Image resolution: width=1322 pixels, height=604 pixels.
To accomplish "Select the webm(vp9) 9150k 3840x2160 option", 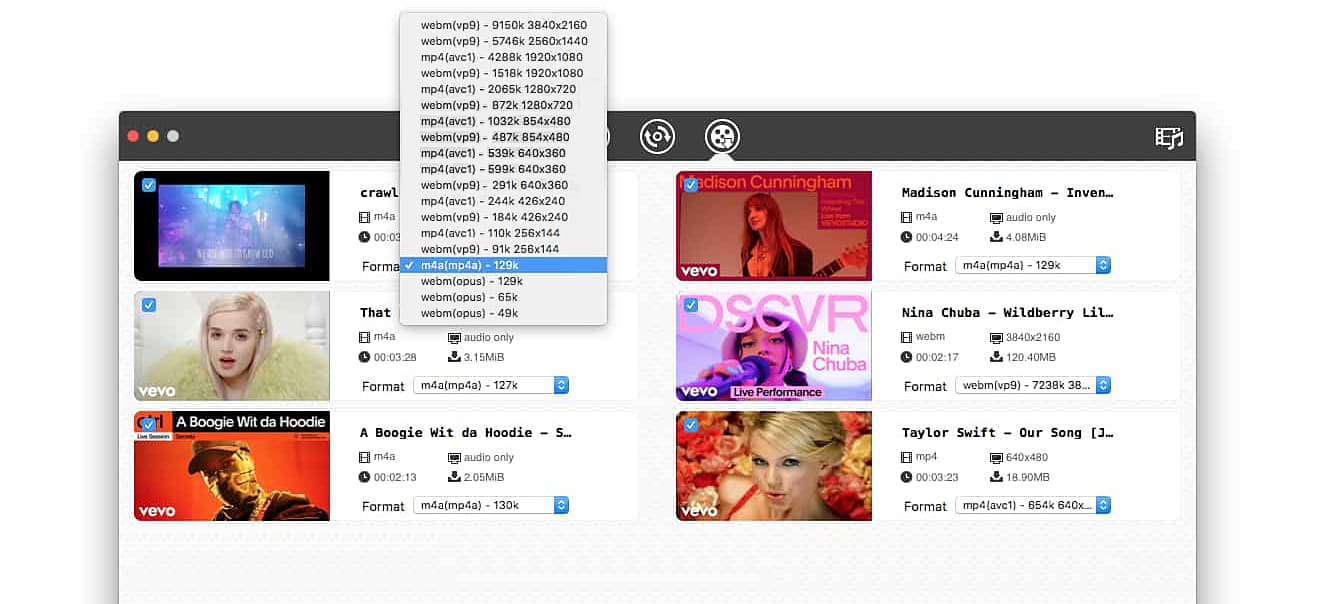I will pos(503,24).
